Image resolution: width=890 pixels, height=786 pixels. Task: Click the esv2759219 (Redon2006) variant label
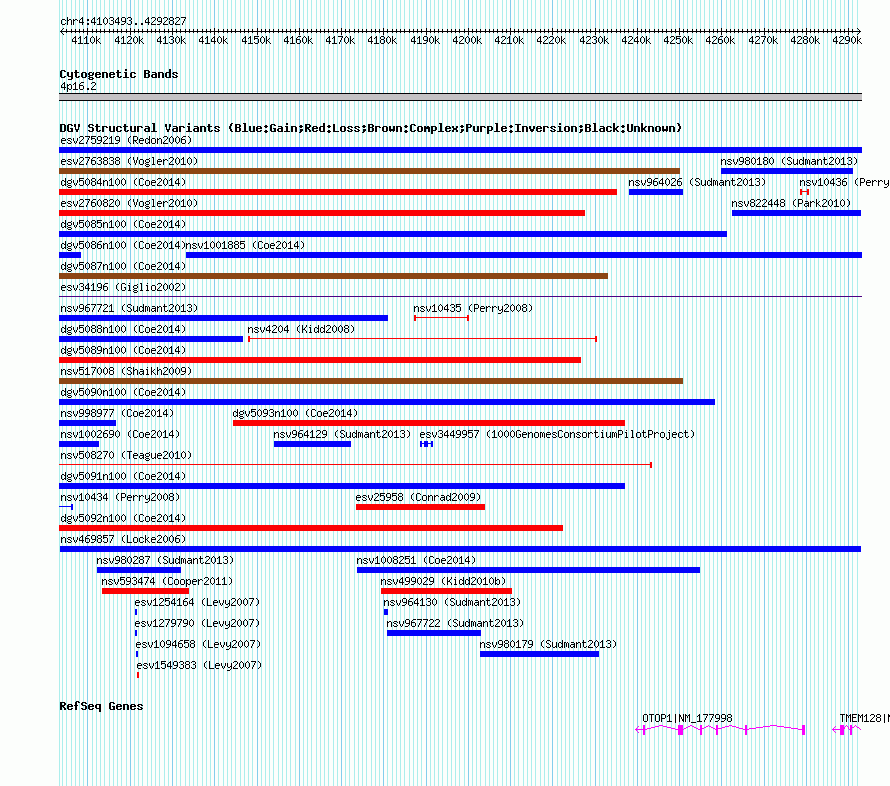click(x=126, y=140)
